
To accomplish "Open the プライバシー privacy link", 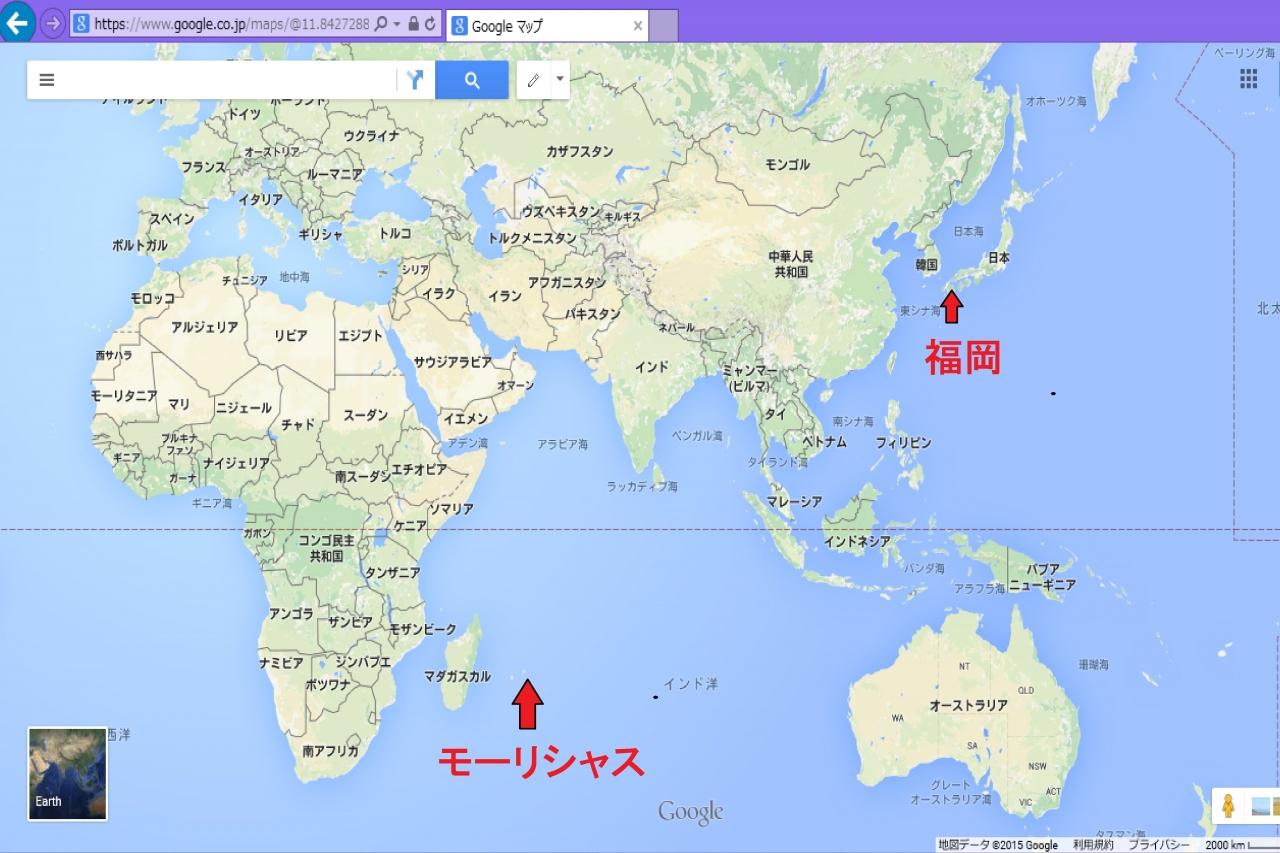I will tap(1159, 845).
